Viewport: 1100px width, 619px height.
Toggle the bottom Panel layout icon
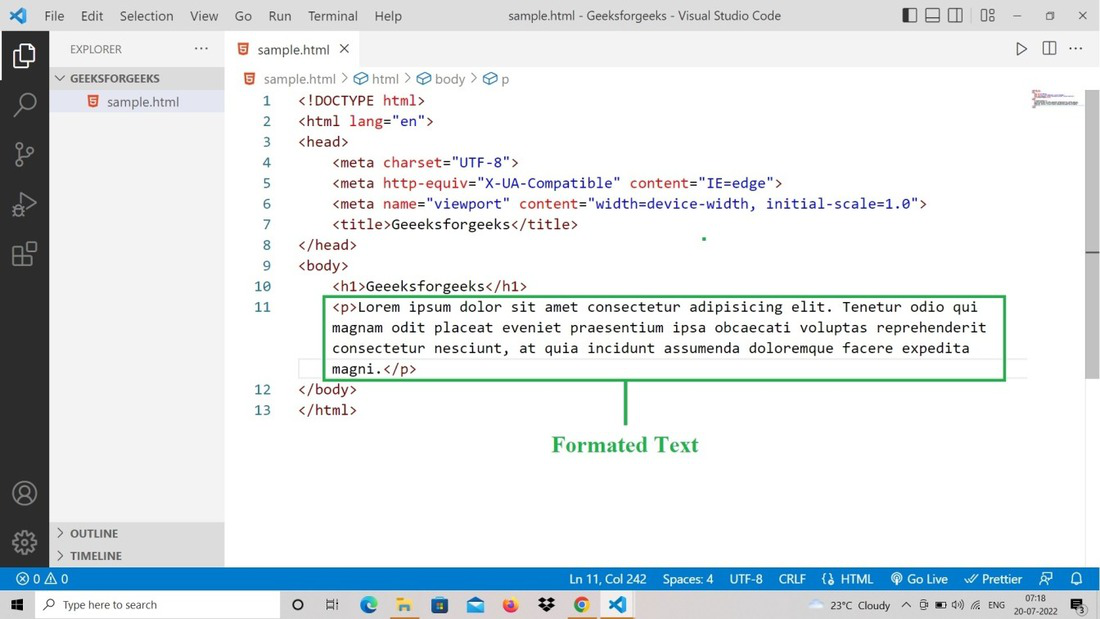[x=932, y=15]
